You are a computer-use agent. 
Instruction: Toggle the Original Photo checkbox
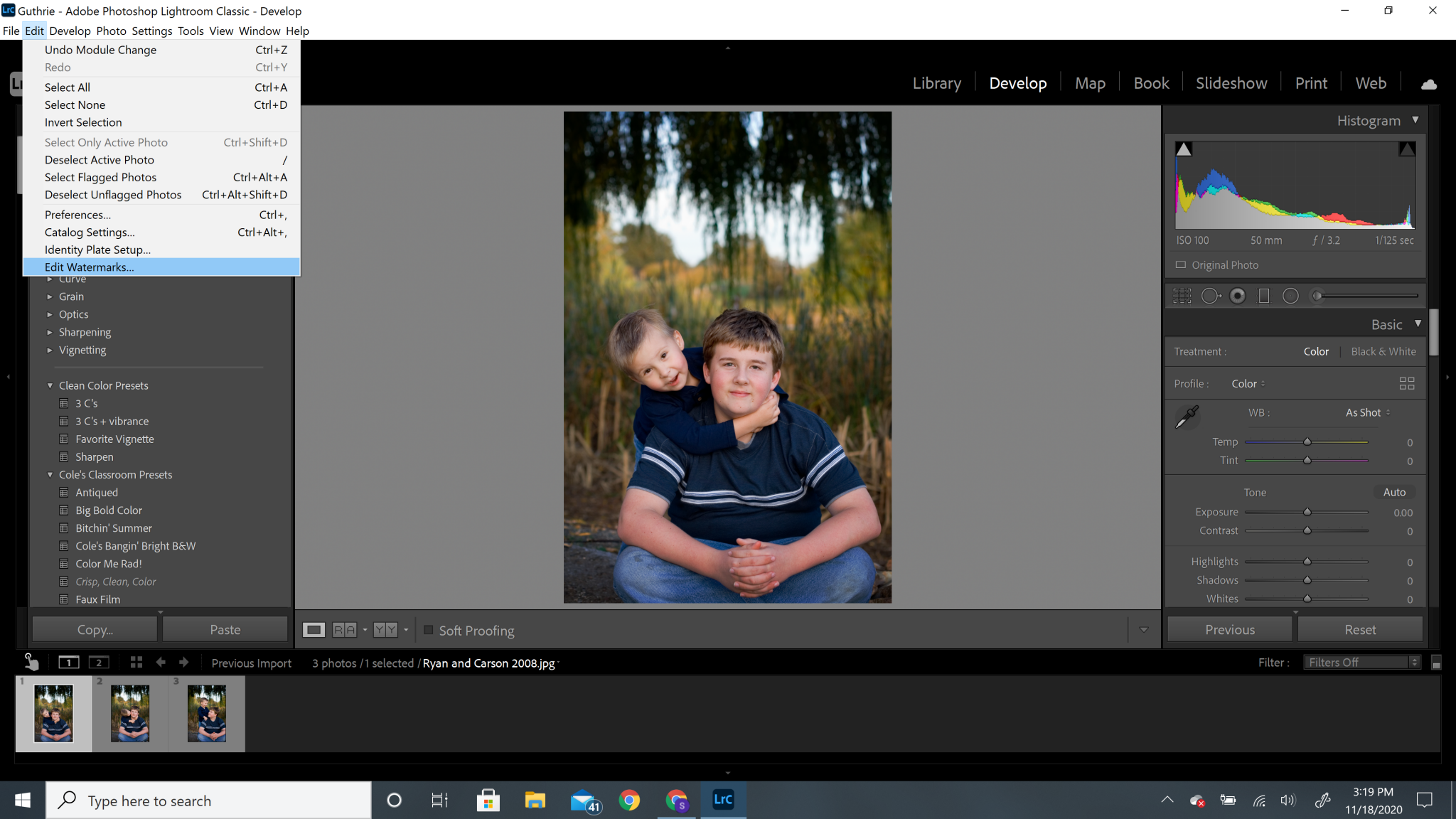click(x=1180, y=265)
